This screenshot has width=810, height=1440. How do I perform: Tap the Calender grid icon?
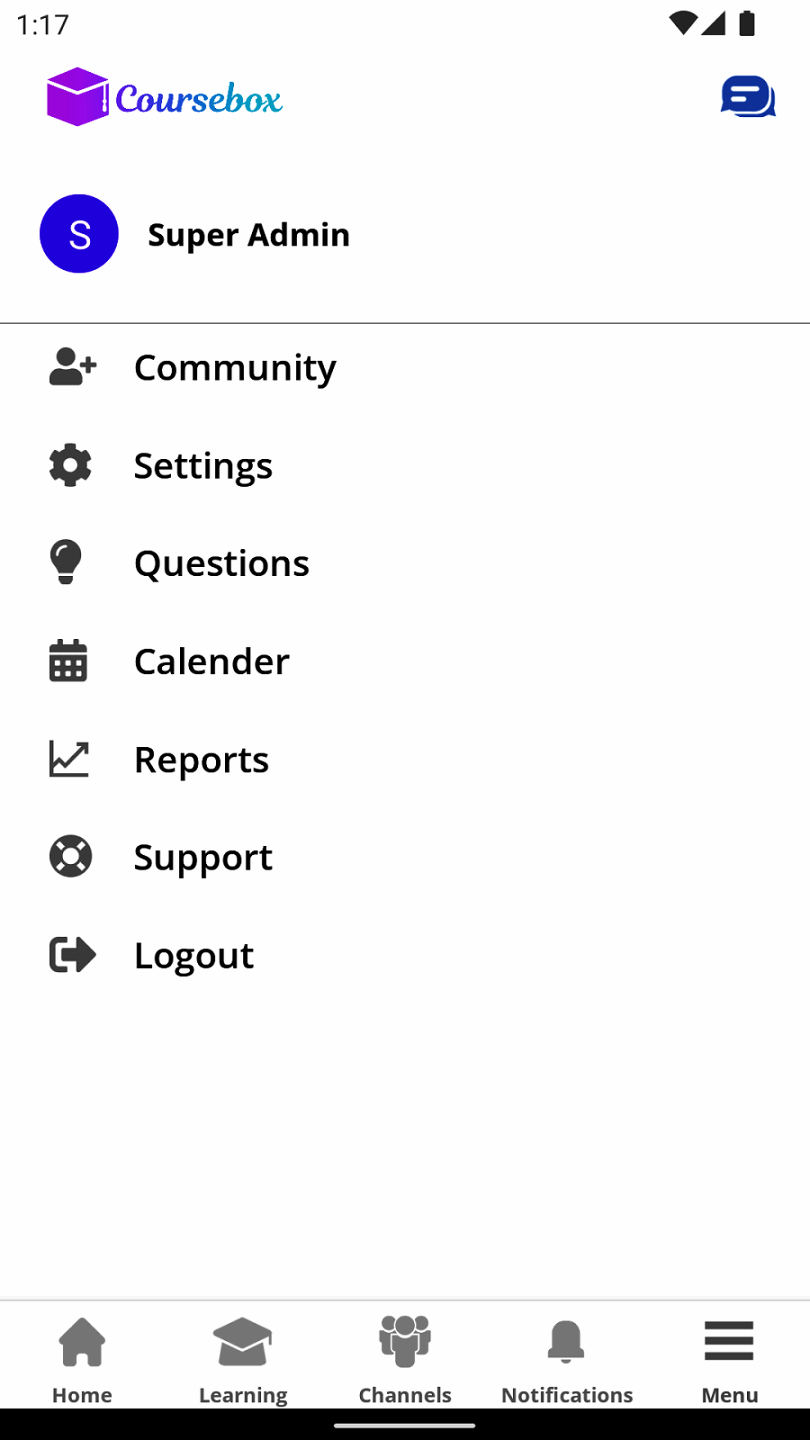click(68, 661)
